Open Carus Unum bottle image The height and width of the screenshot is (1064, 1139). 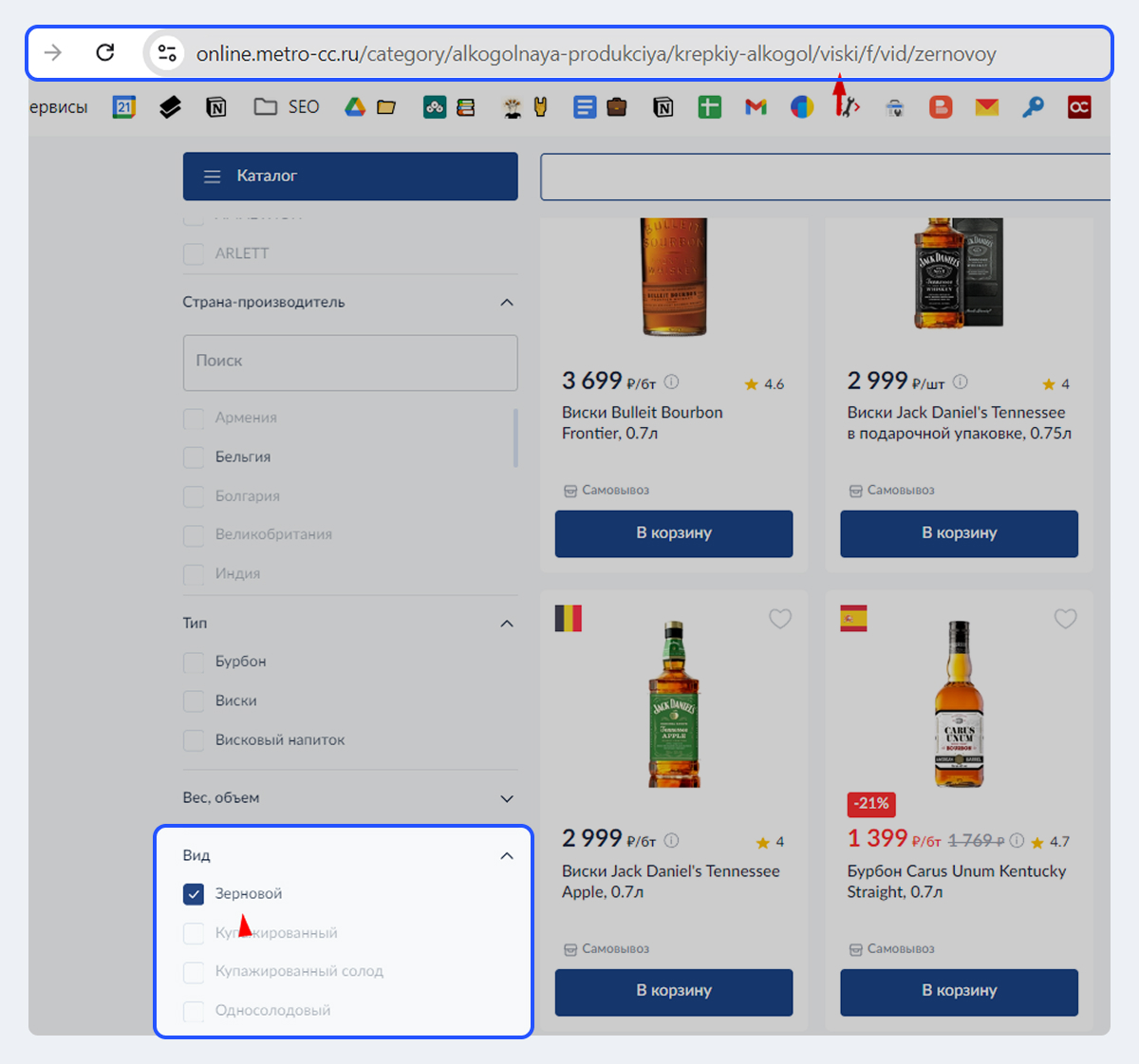960,704
